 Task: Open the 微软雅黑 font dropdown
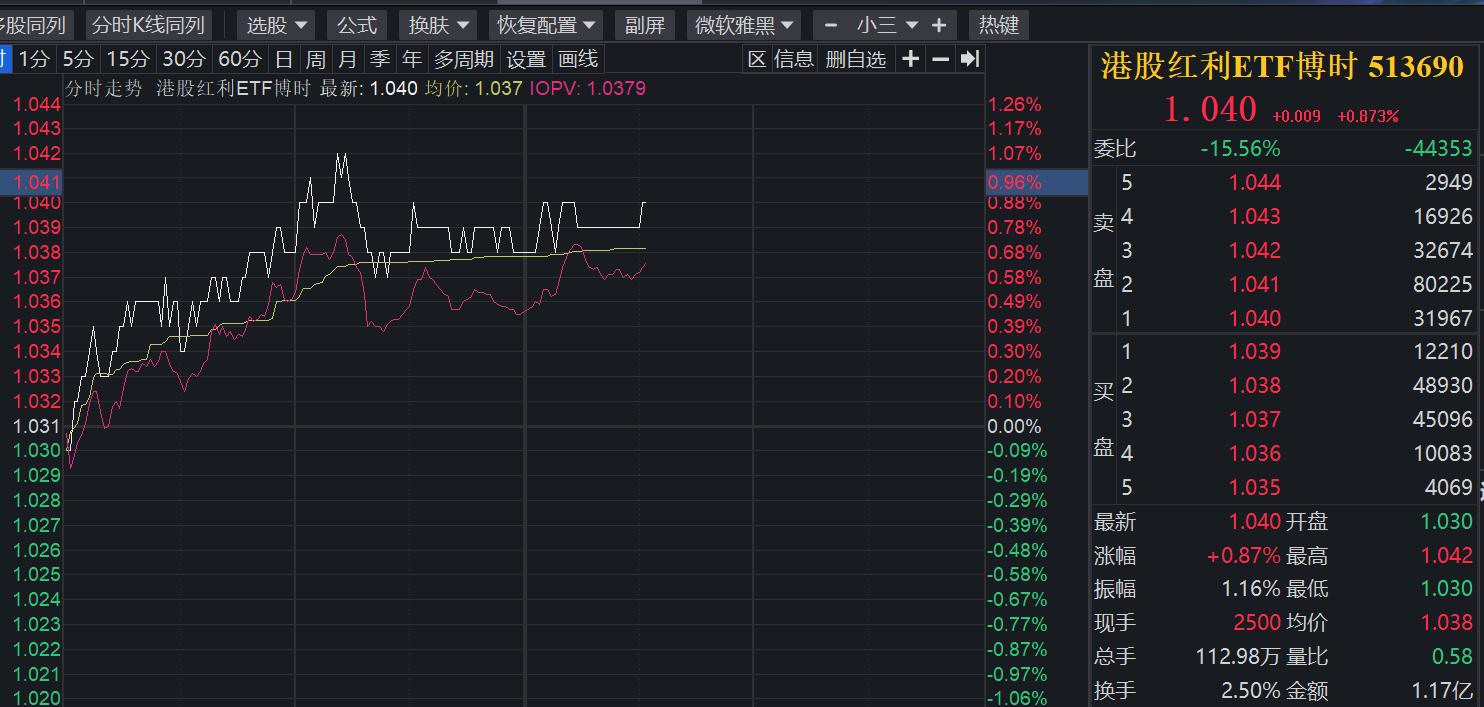click(744, 25)
